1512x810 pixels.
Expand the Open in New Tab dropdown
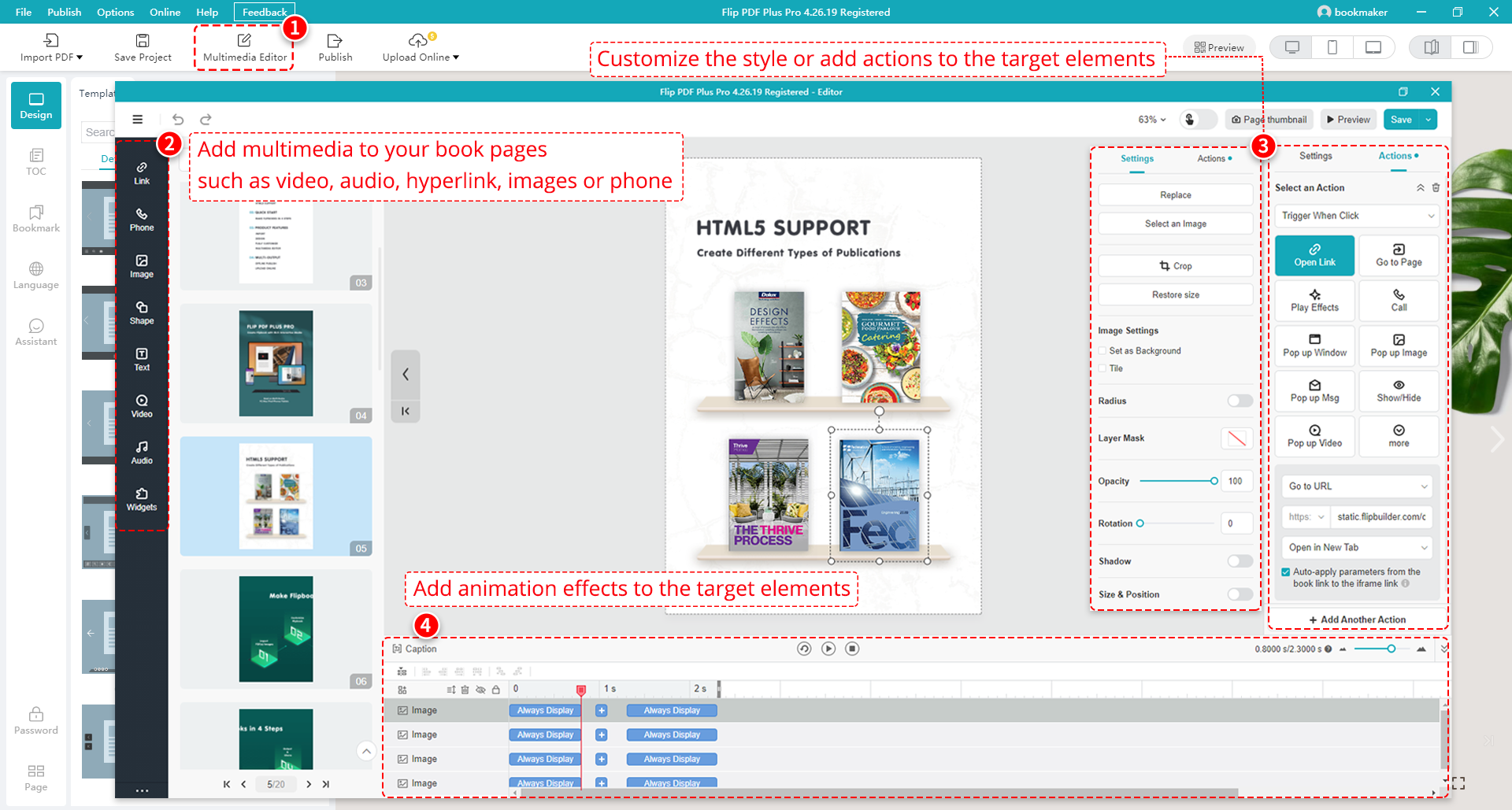point(1356,547)
